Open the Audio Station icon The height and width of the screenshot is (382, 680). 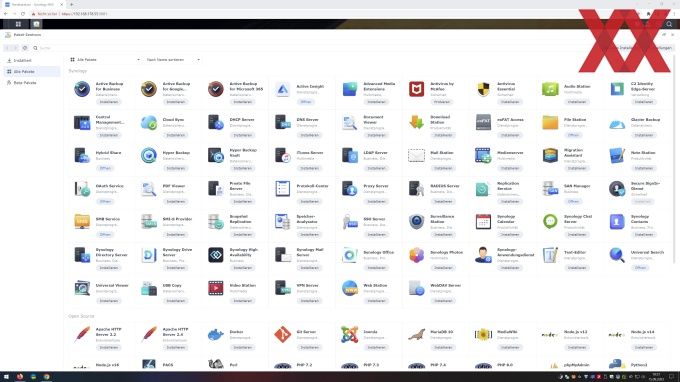pyautogui.click(x=550, y=89)
